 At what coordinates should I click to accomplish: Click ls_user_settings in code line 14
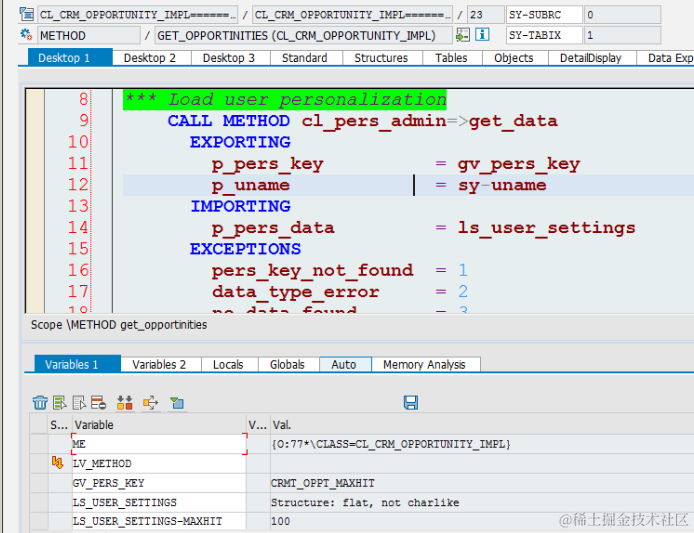coord(547,228)
